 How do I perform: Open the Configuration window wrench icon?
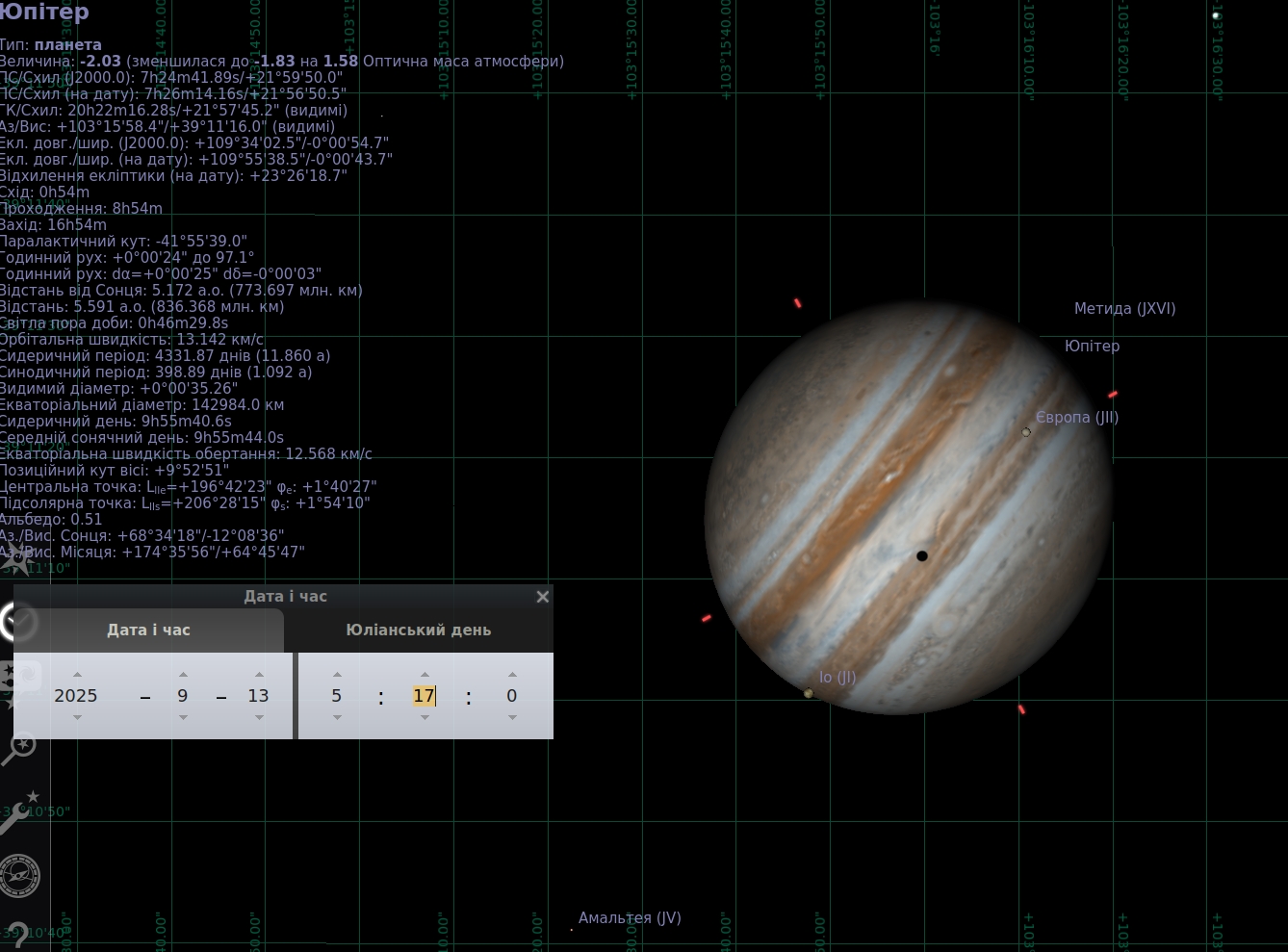point(18,813)
